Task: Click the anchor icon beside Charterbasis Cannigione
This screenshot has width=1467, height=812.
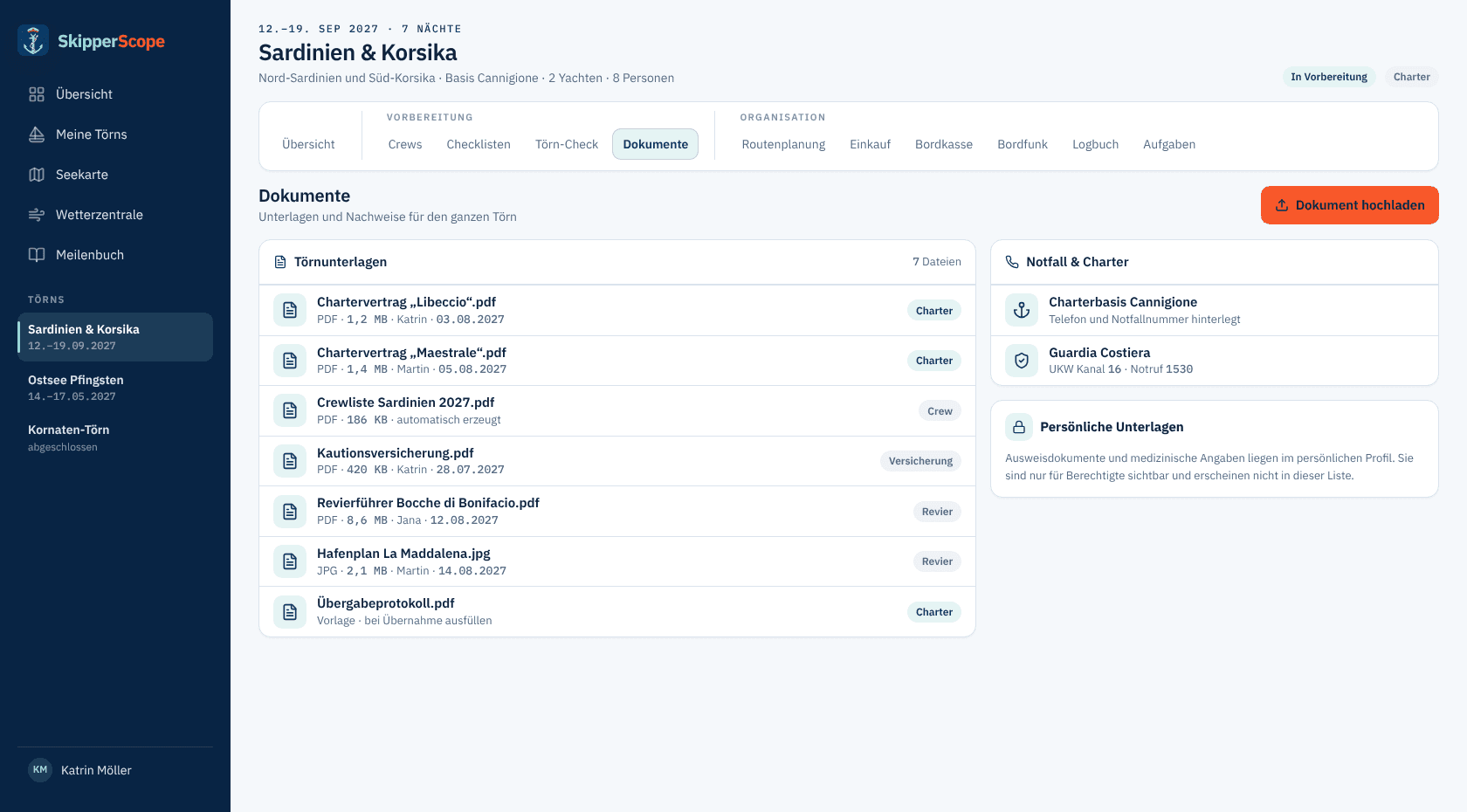Action: point(1022,310)
